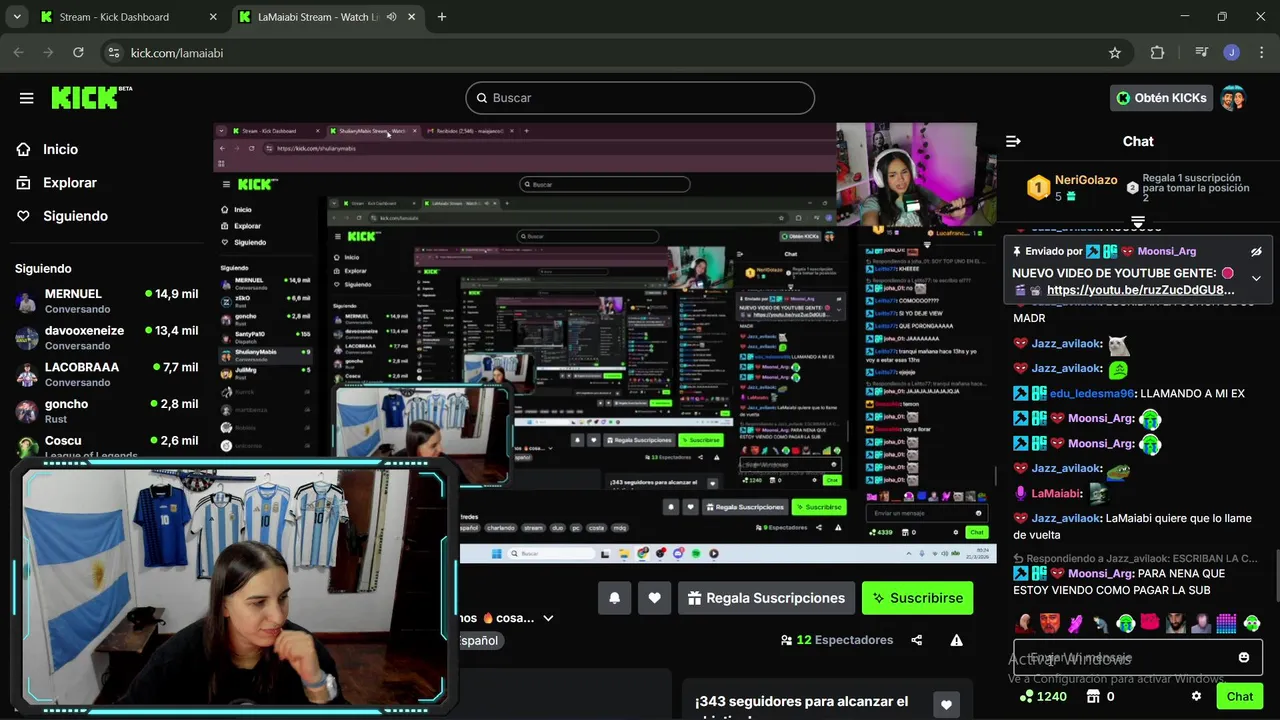Screen dimensions: 1280x720
Task: Select the last green headphones emote
Action: click(1252, 624)
